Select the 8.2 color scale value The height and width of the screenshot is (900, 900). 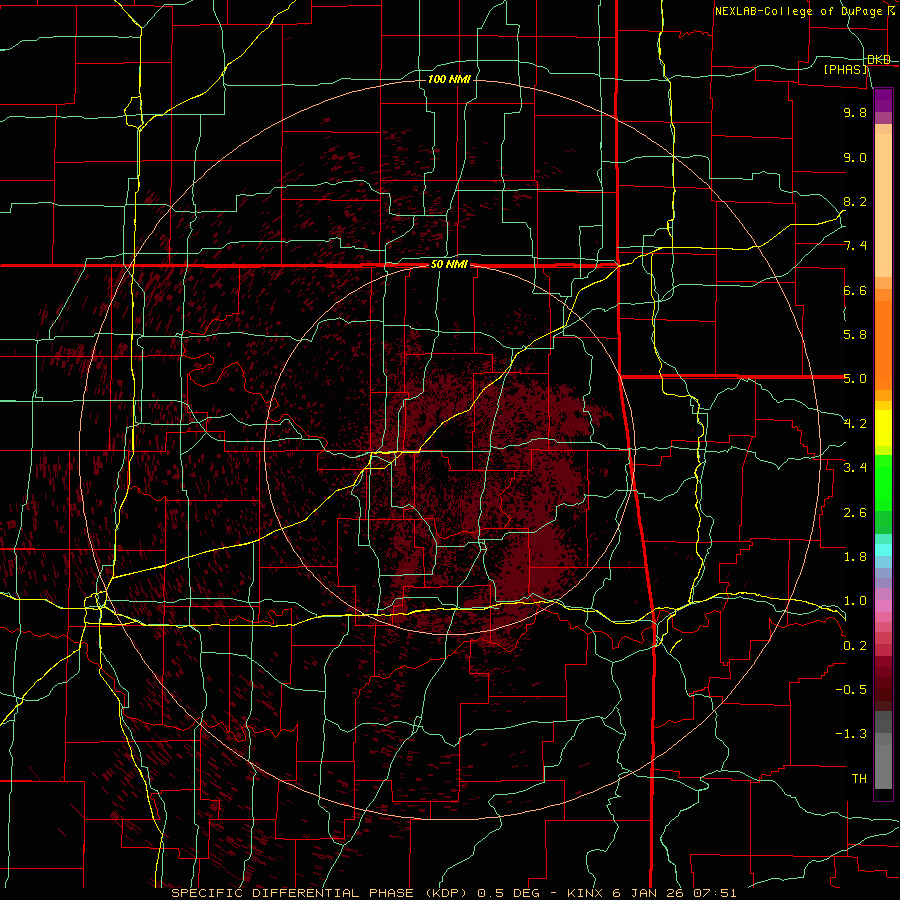[855, 201]
